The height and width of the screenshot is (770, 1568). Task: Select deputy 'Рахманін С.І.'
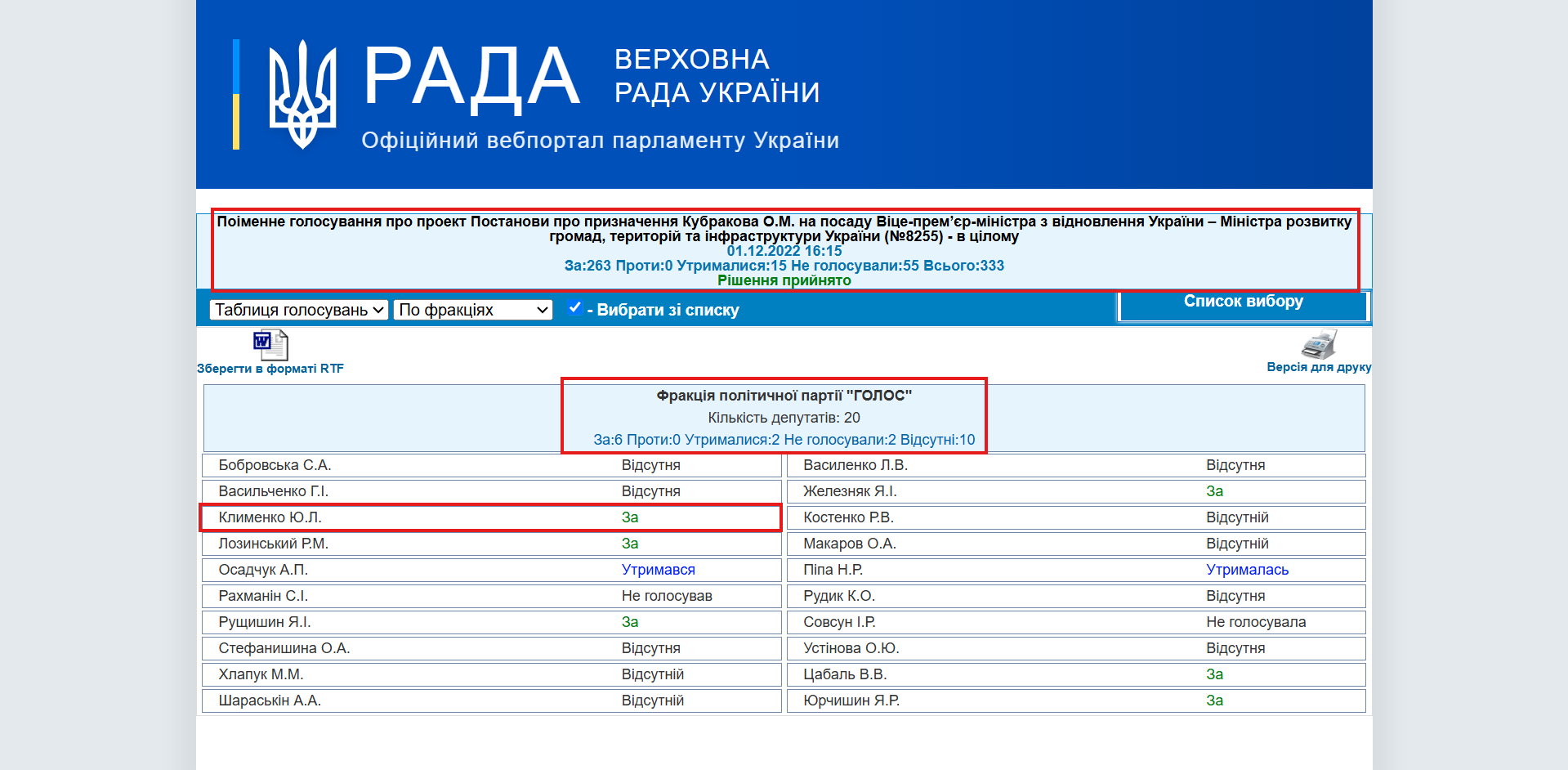(263, 596)
